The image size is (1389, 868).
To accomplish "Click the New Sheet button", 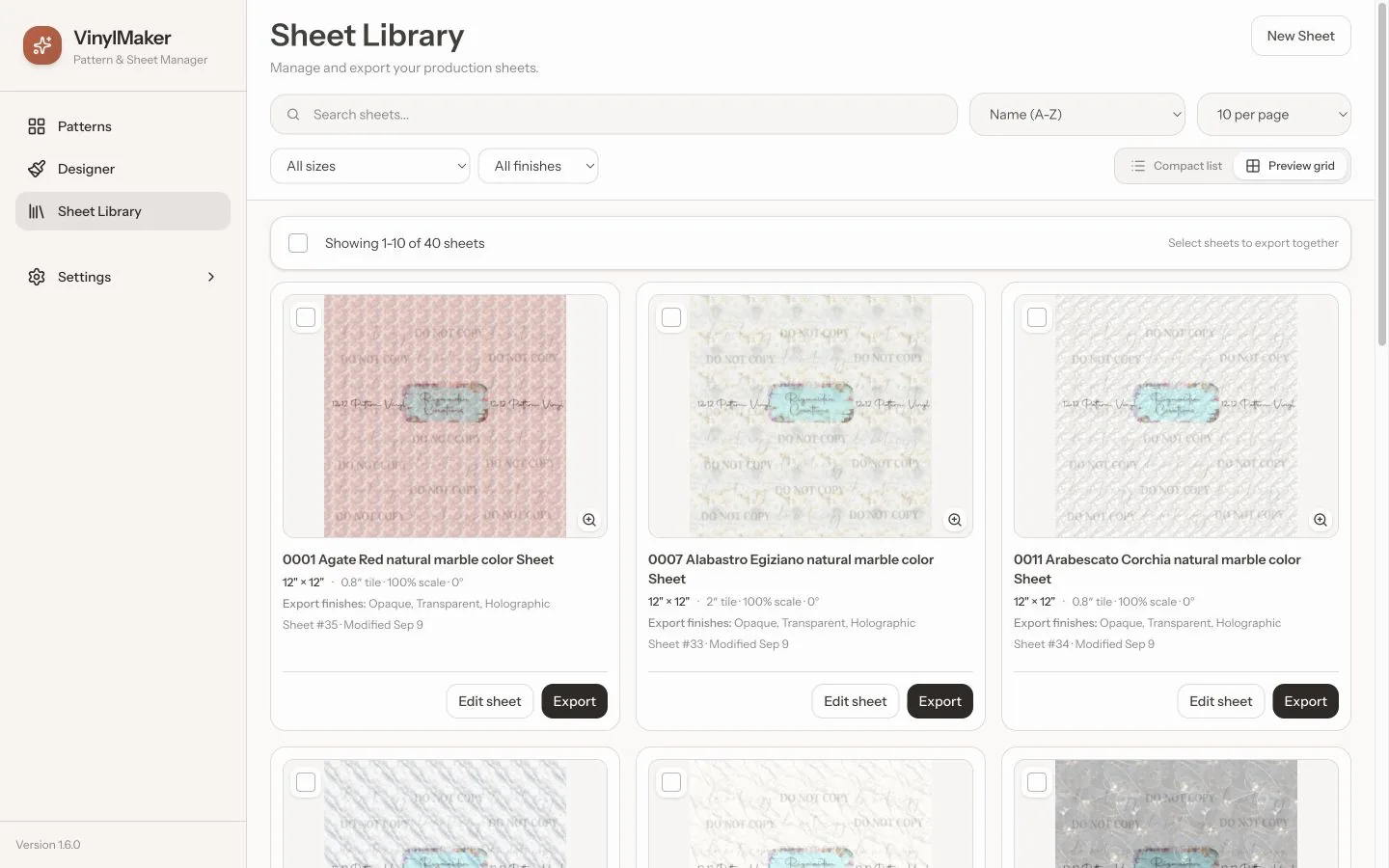I will (x=1300, y=36).
